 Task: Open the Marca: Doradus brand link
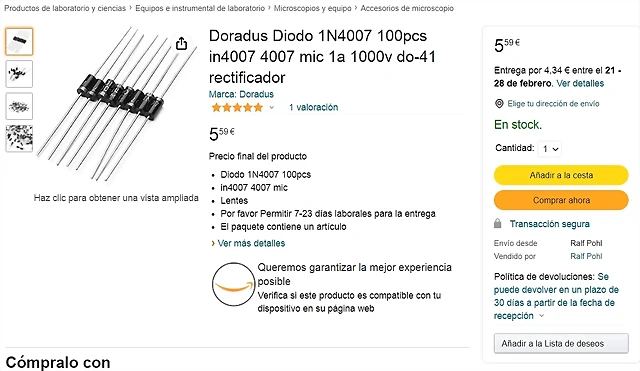click(241, 94)
